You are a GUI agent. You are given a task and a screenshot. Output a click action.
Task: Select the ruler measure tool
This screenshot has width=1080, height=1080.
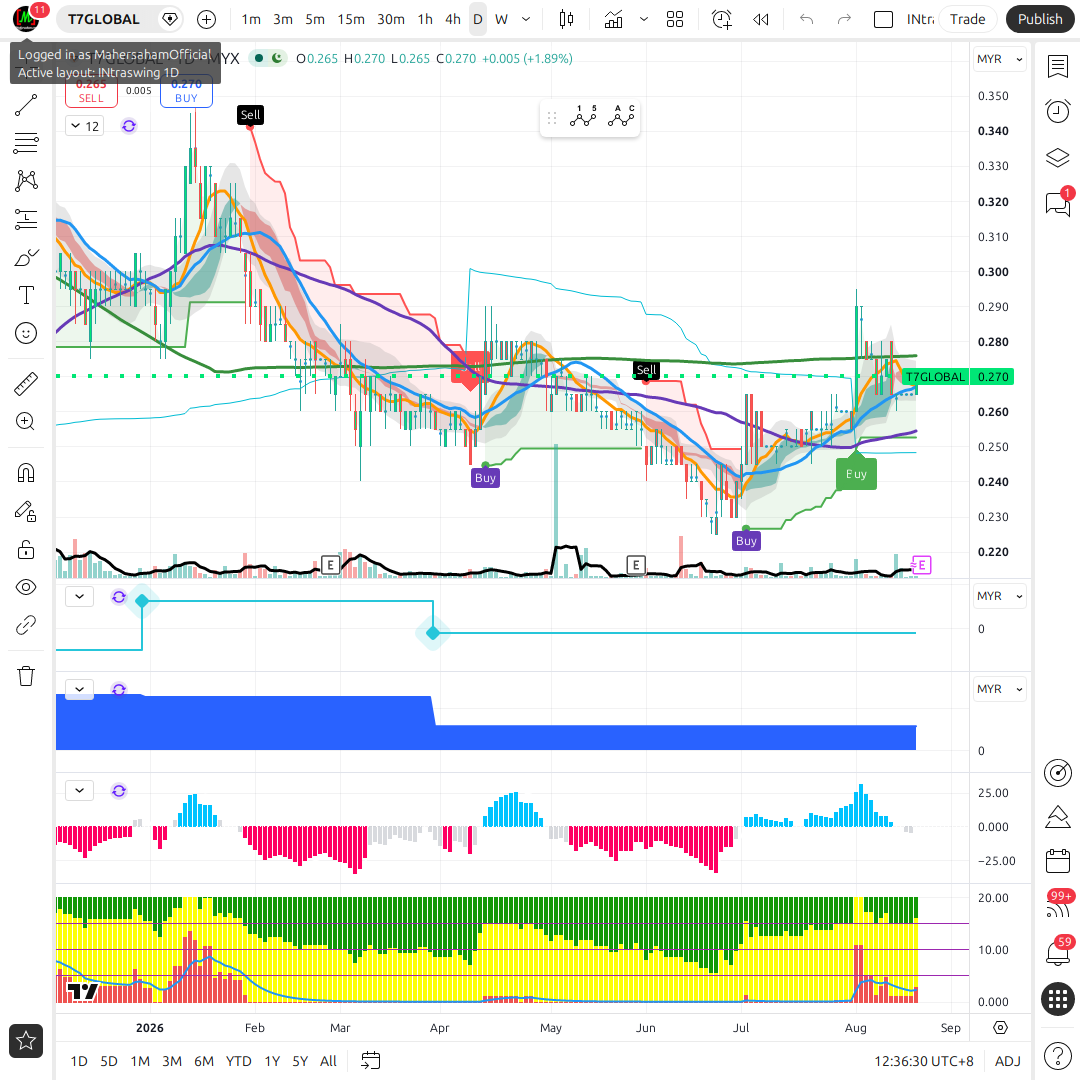(26, 384)
